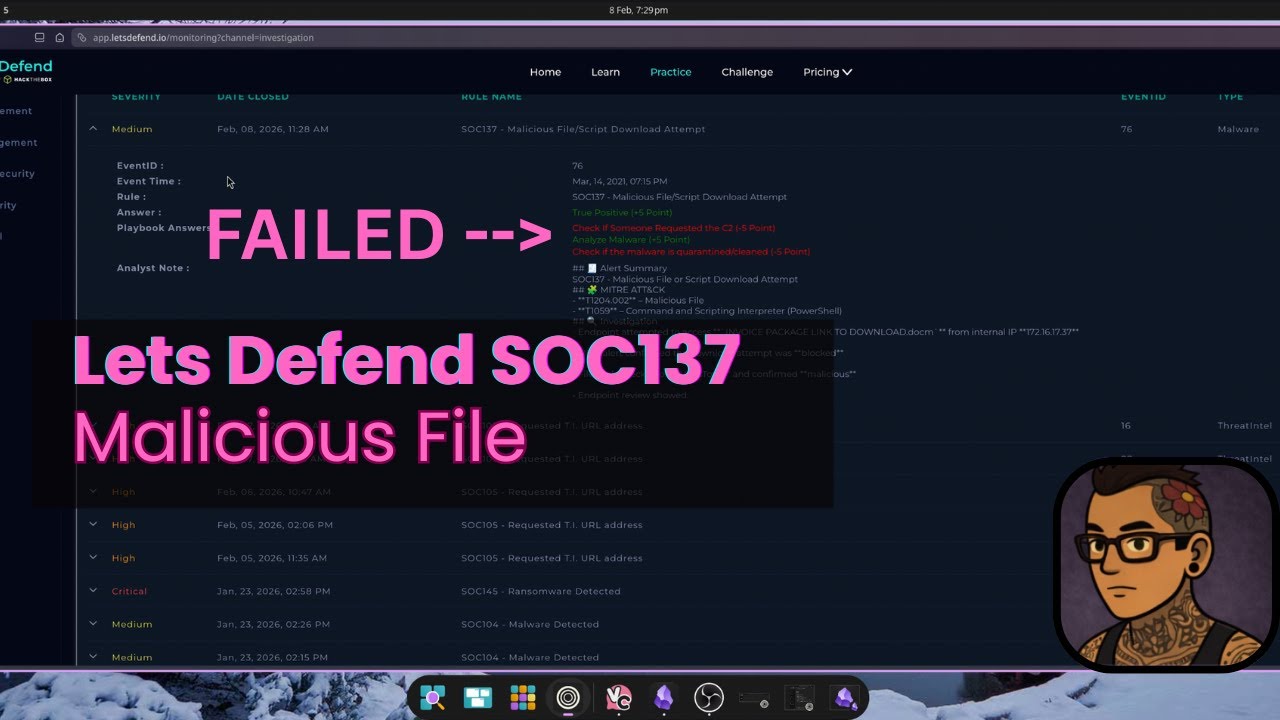Click 'Check if the malware is quarantined/cleaned (-5 Point)'
Image resolution: width=1280 pixels, height=720 pixels.
click(691, 252)
